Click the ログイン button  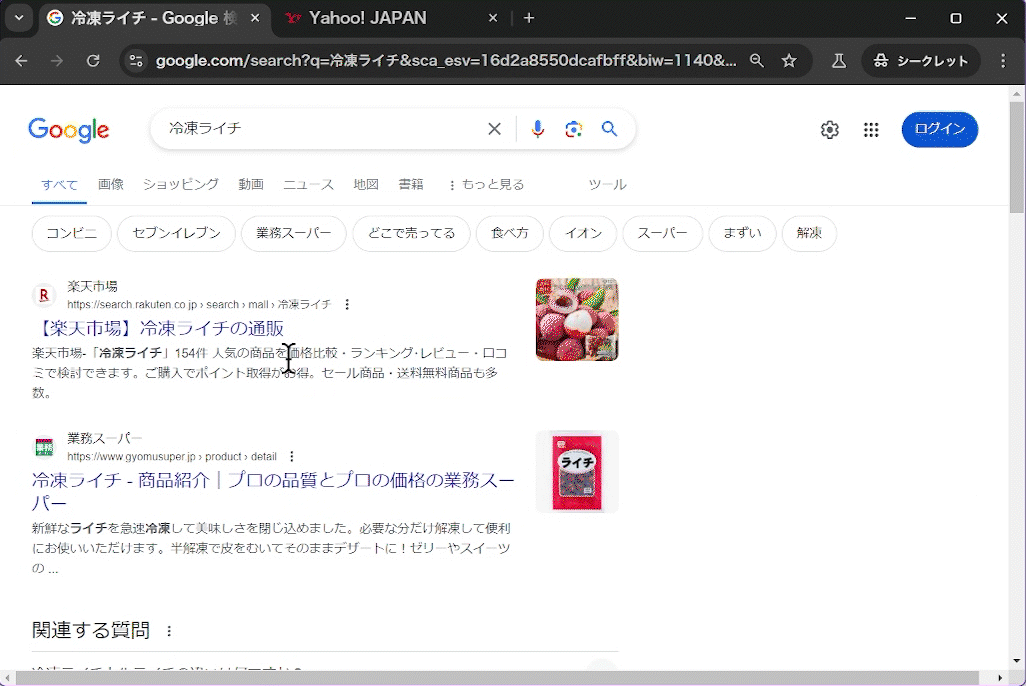click(x=940, y=130)
